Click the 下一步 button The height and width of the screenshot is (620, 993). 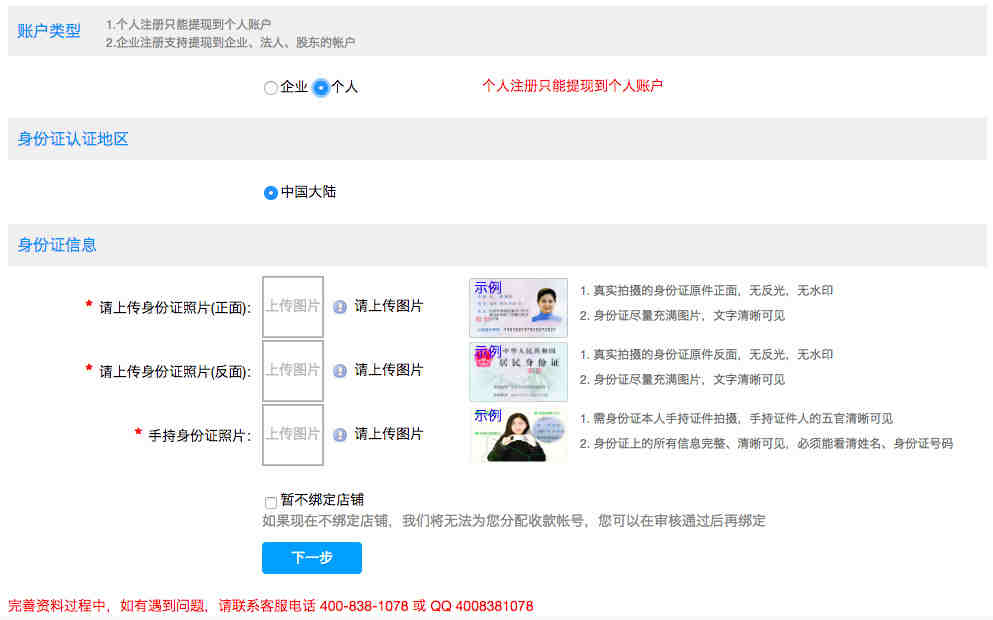pos(311,558)
